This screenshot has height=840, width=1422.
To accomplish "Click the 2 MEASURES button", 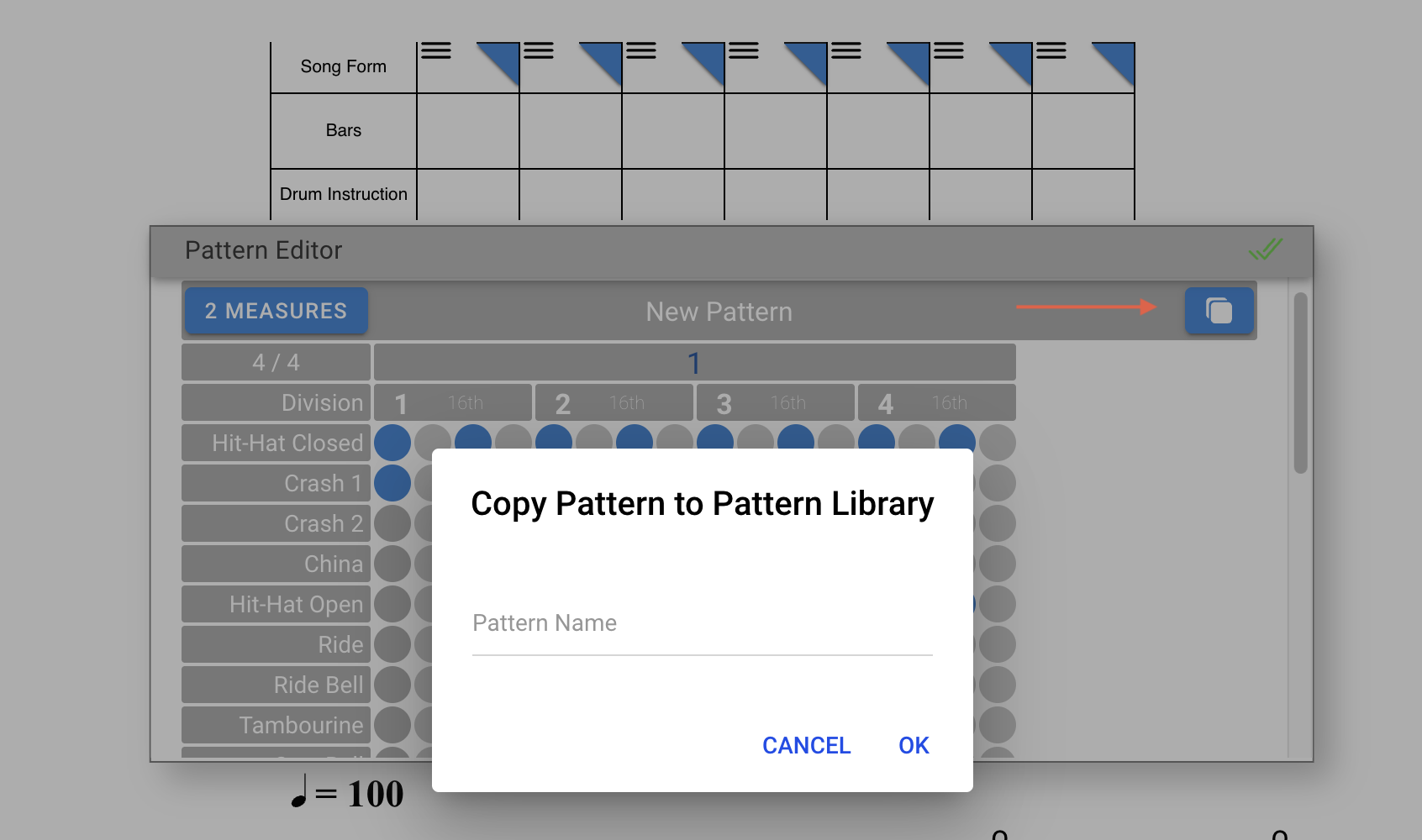I will tap(276, 310).
